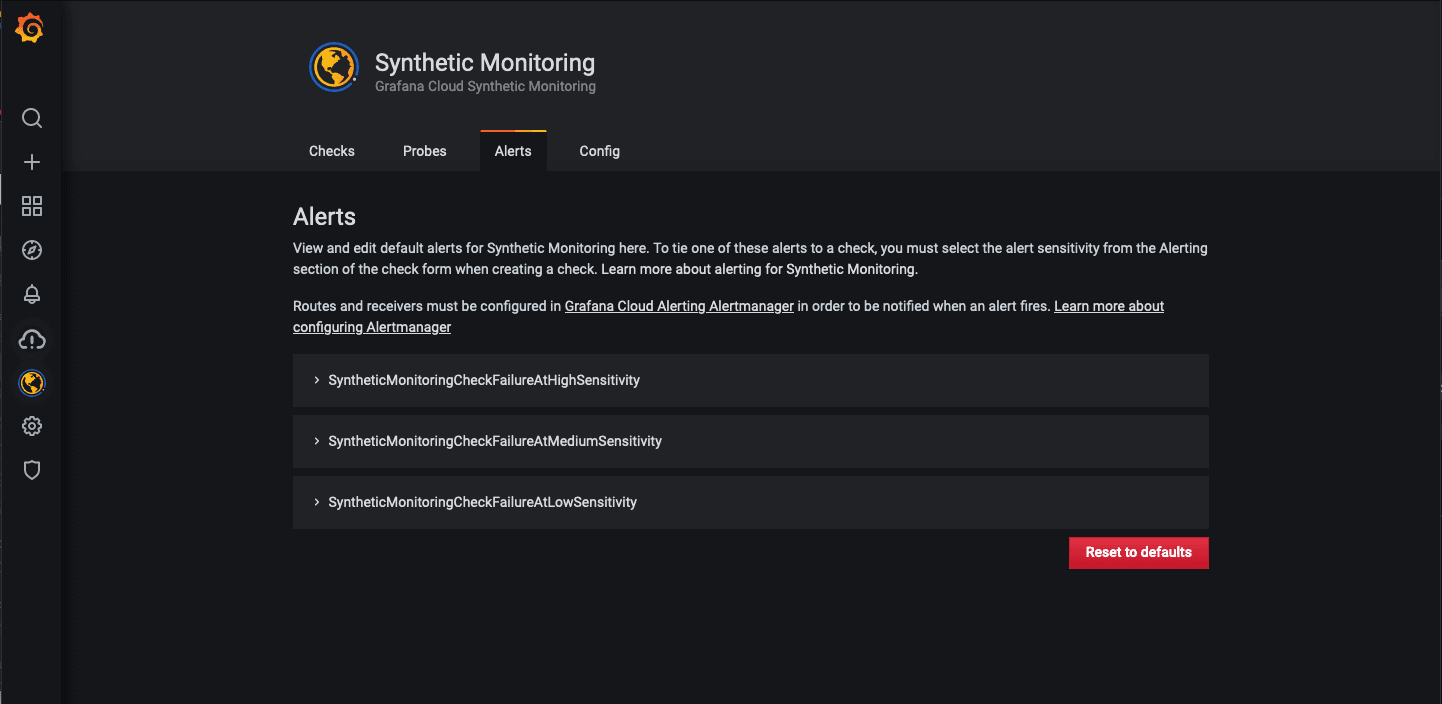Expand SyntheticMonitoringCheckFailureAtLowSensitivity alert
The height and width of the screenshot is (704, 1442).
click(482, 502)
